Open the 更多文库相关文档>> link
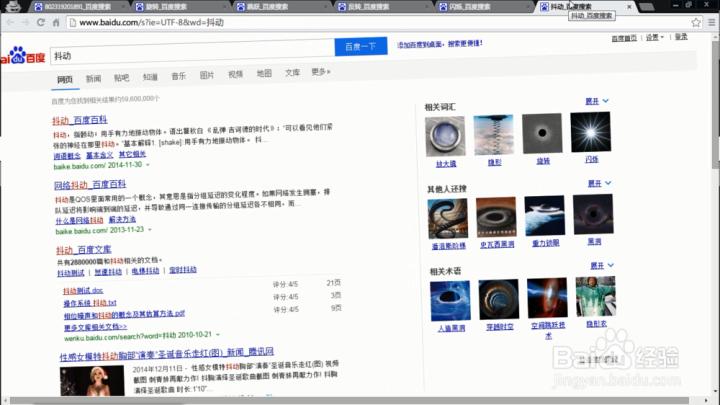Viewport: 720px width, 405px height. click(96, 327)
